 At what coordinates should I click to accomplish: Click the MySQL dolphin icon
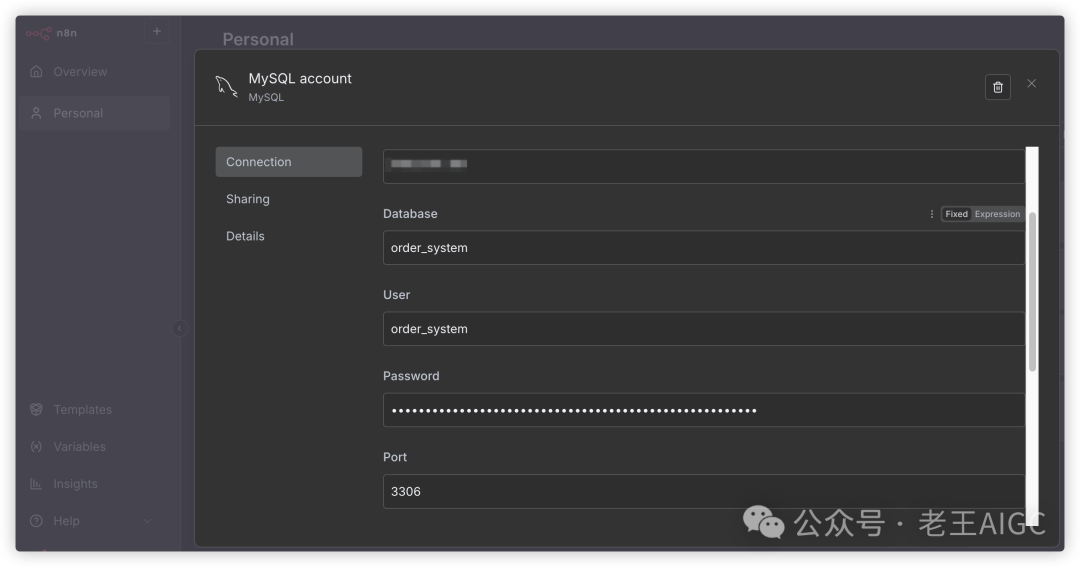[227, 87]
